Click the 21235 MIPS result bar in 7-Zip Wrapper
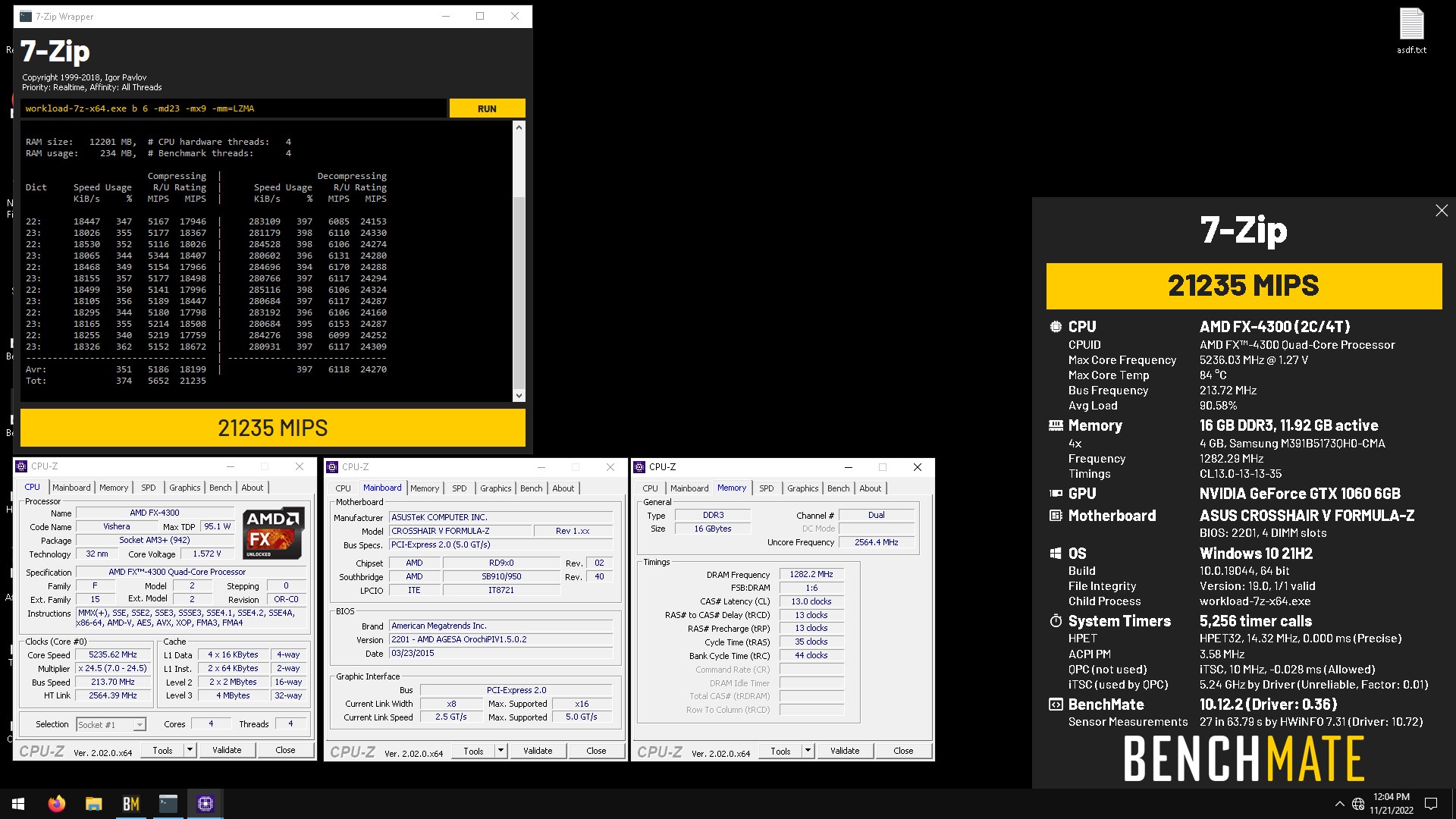1456x819 pixels. pos(273,428)
